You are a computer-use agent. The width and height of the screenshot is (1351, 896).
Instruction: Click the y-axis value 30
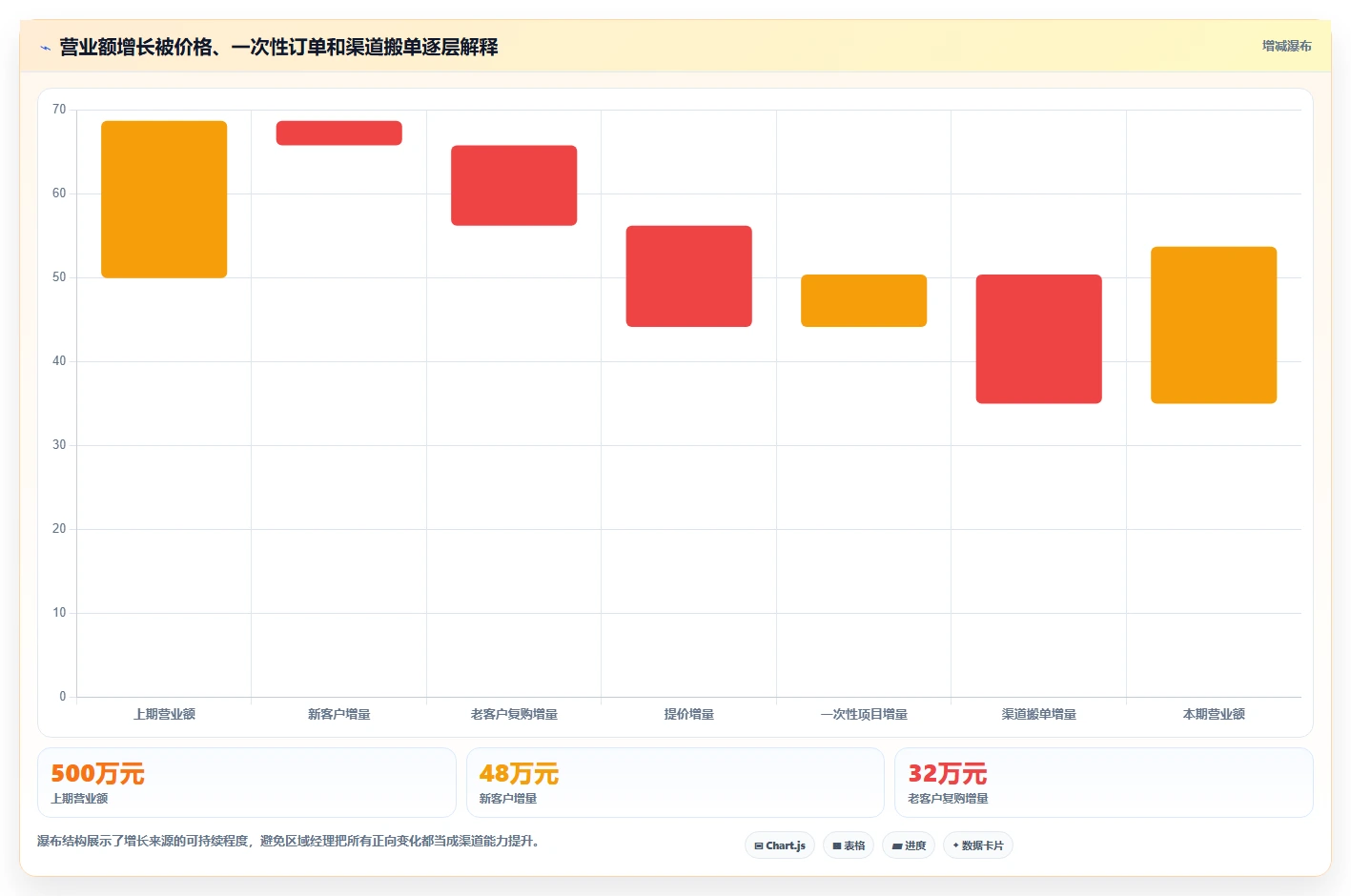coord(59,445)
